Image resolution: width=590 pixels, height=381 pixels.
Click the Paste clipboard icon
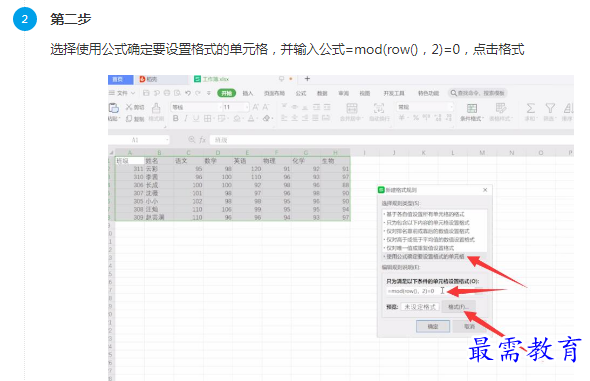click(x=114, y=108)
